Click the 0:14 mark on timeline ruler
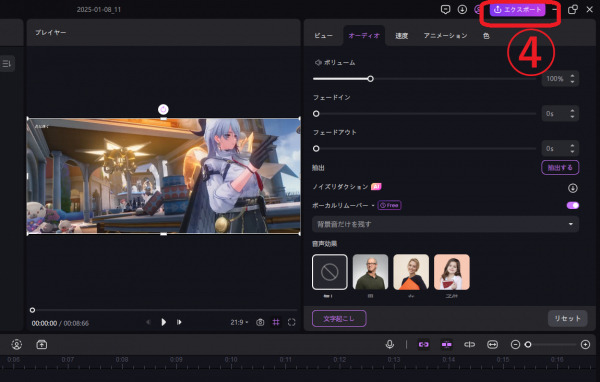Viewport: 600px width, 382px height. [x=449, y=360]
